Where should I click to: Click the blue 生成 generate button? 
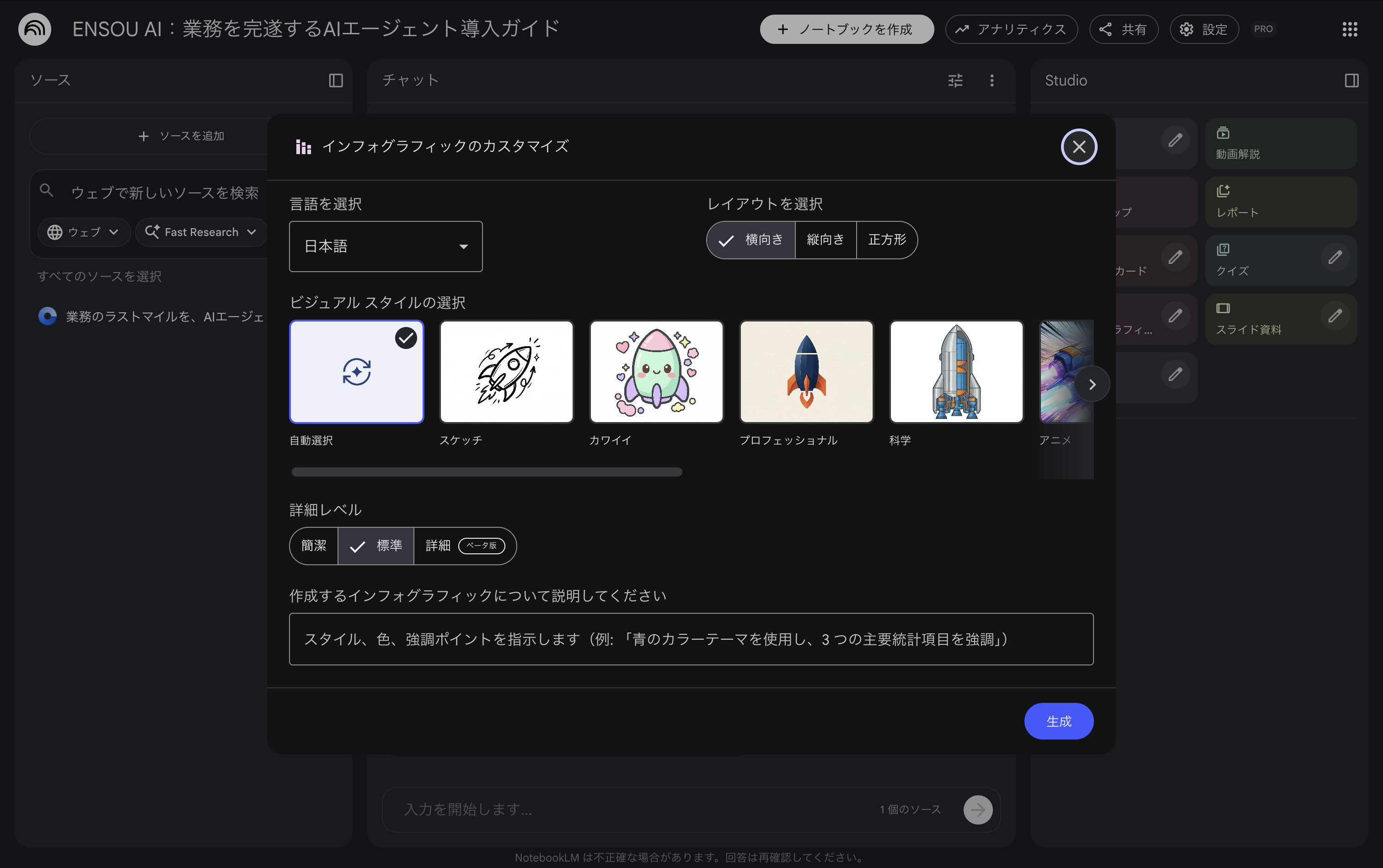1058,721
